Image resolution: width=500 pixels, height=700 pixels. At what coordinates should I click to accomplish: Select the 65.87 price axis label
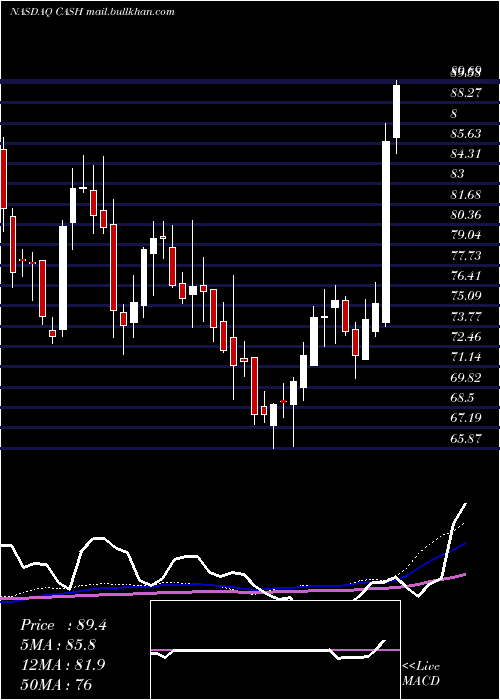tap(467, 439)
